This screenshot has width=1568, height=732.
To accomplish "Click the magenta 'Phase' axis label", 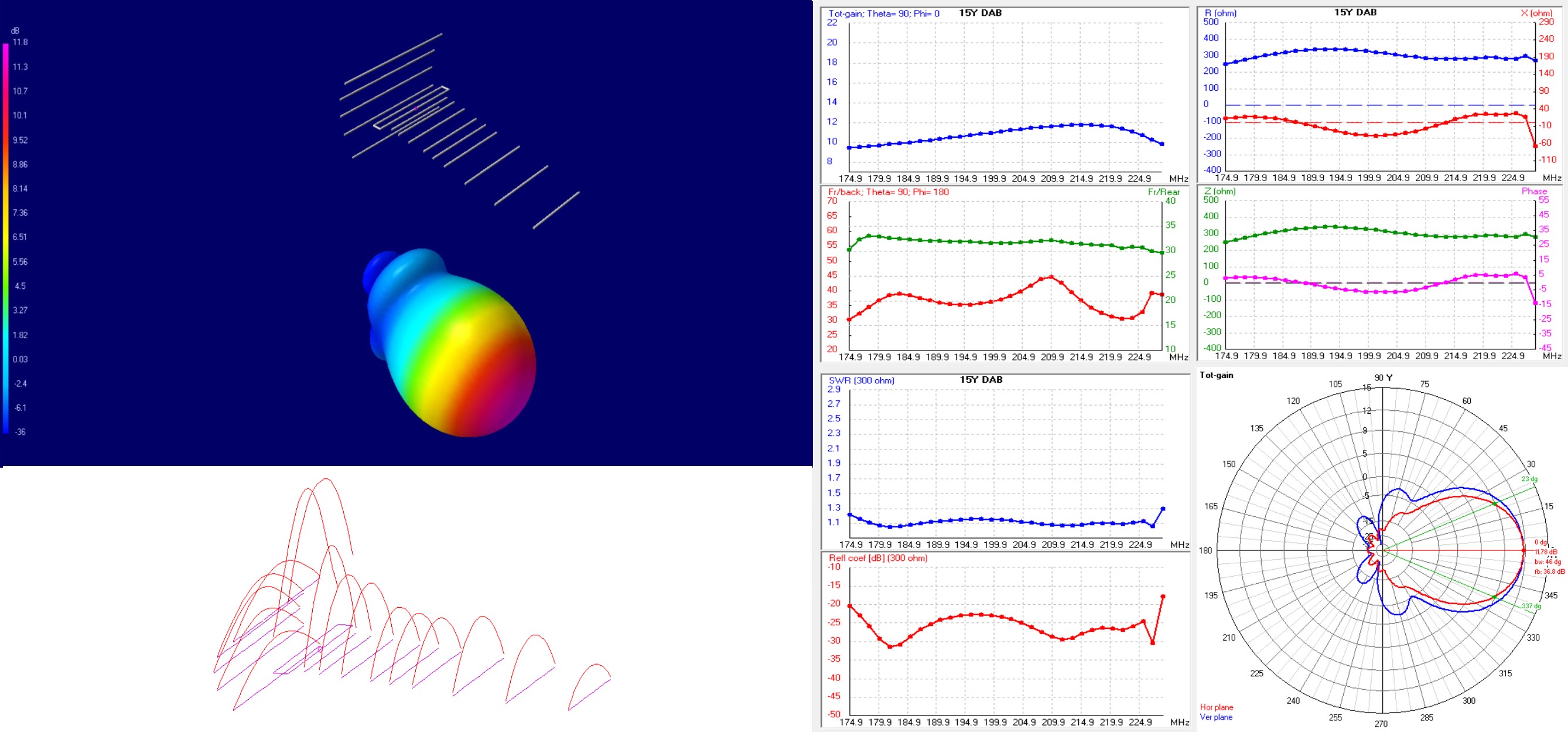I will click(x=1534, y=191).
